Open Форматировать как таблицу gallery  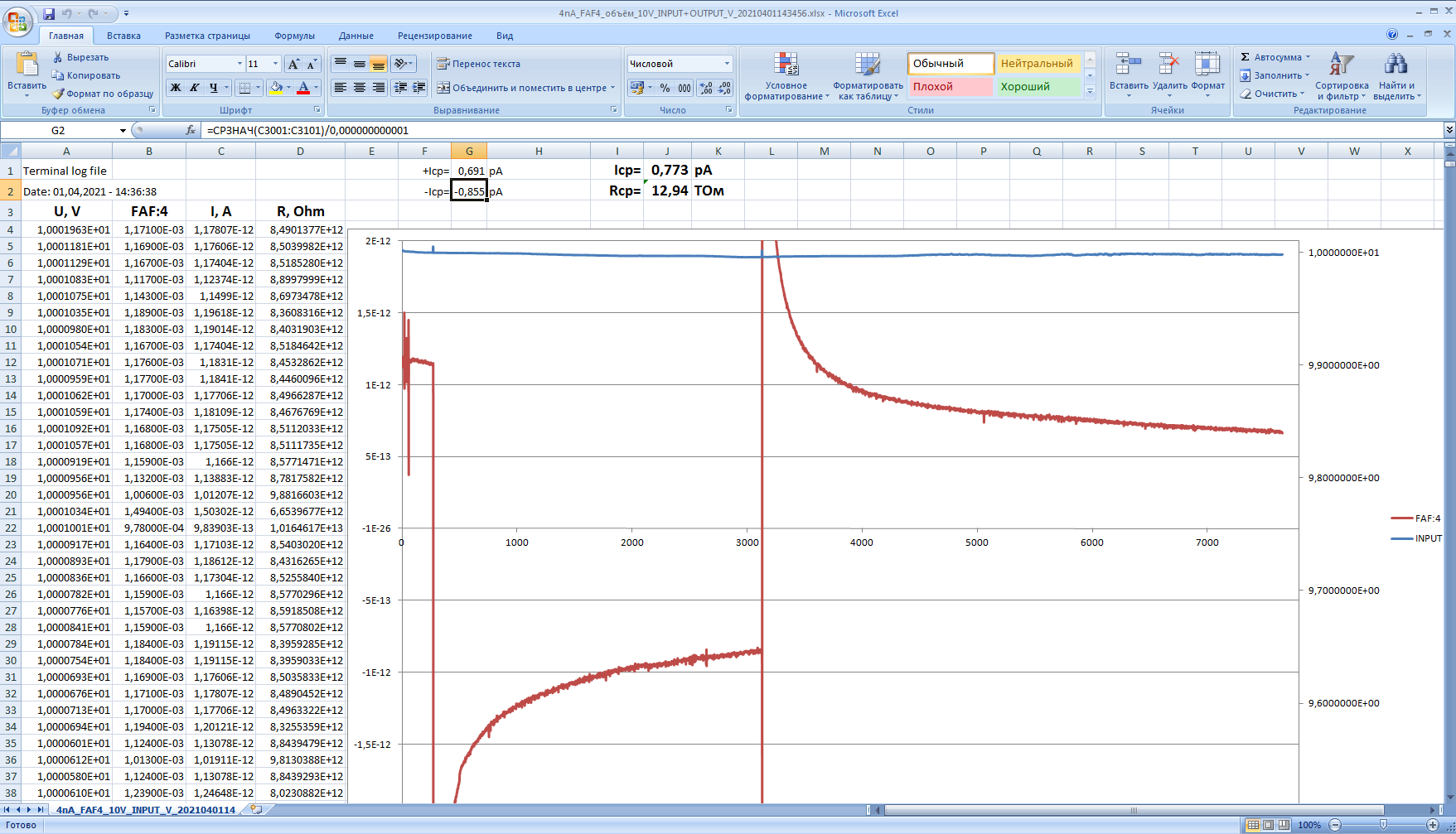(868, 76)
